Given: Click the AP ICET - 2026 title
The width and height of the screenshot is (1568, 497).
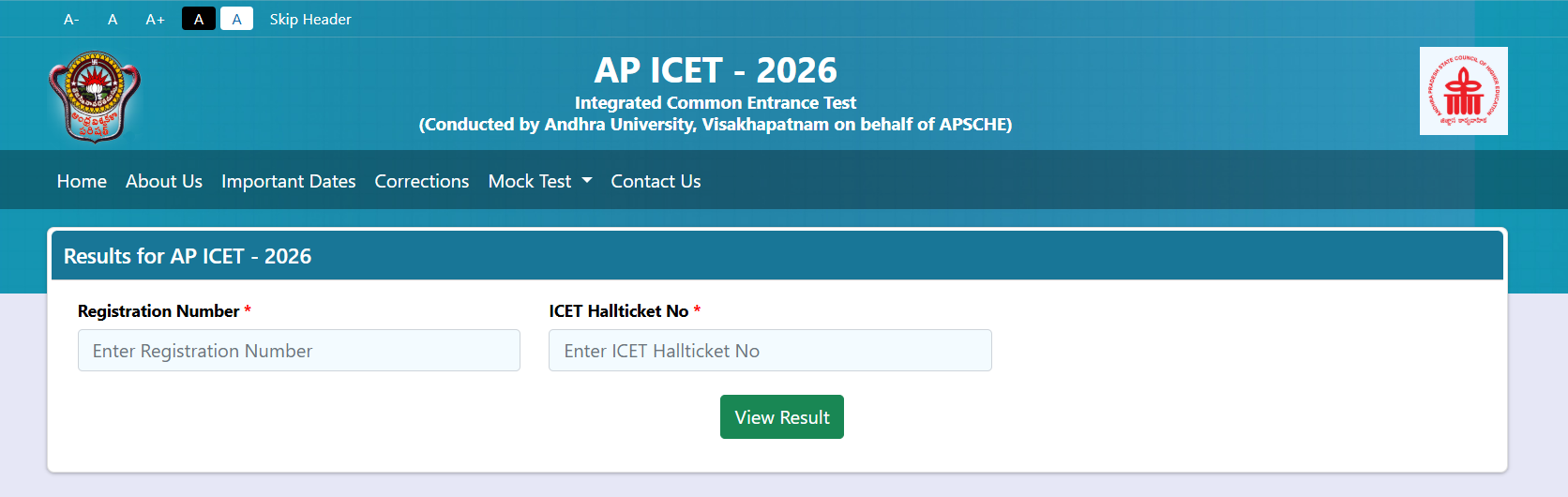Looking at the screenshot, I should click(x=716, y=70).
